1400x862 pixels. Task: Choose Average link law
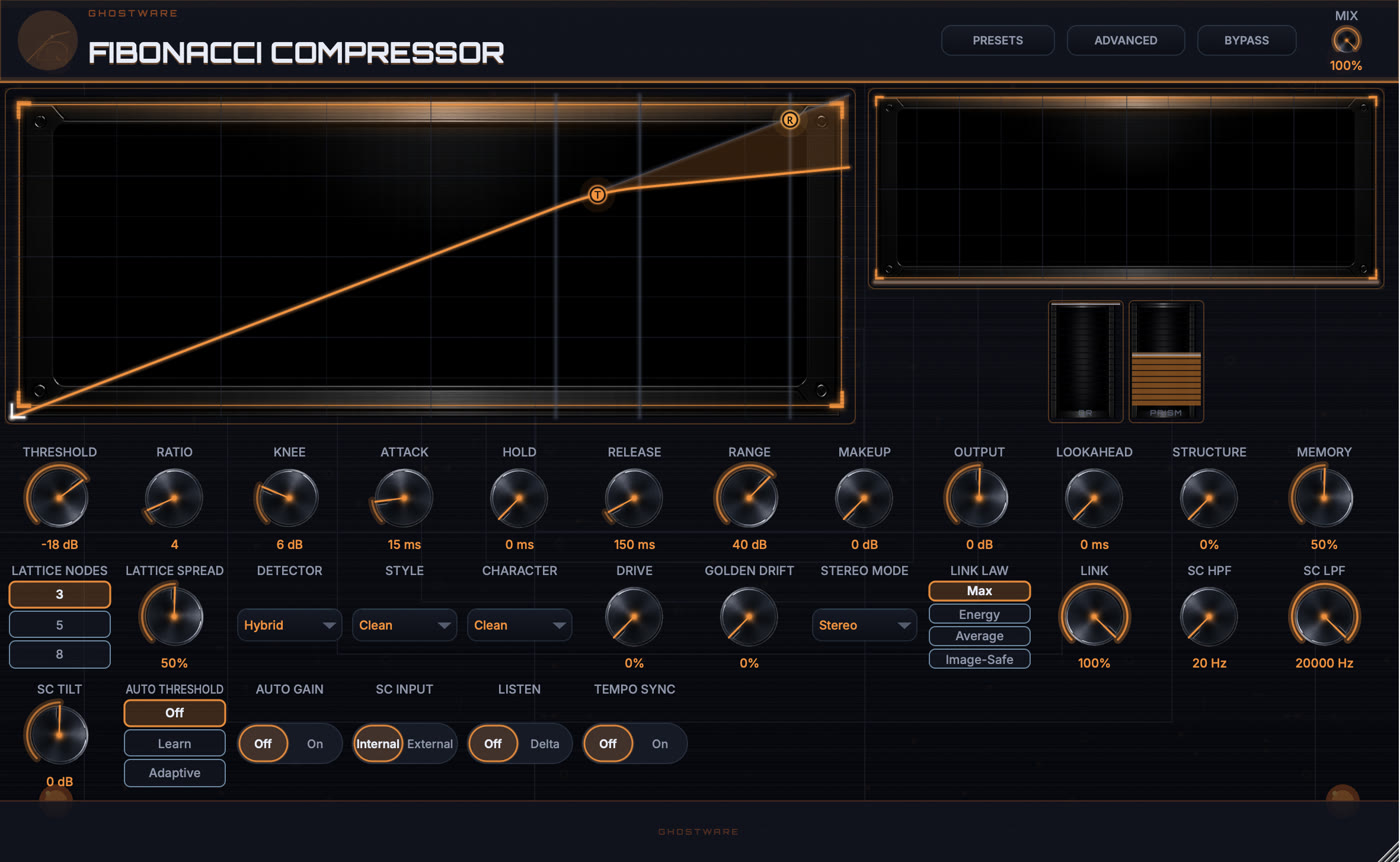coord(980,636)
